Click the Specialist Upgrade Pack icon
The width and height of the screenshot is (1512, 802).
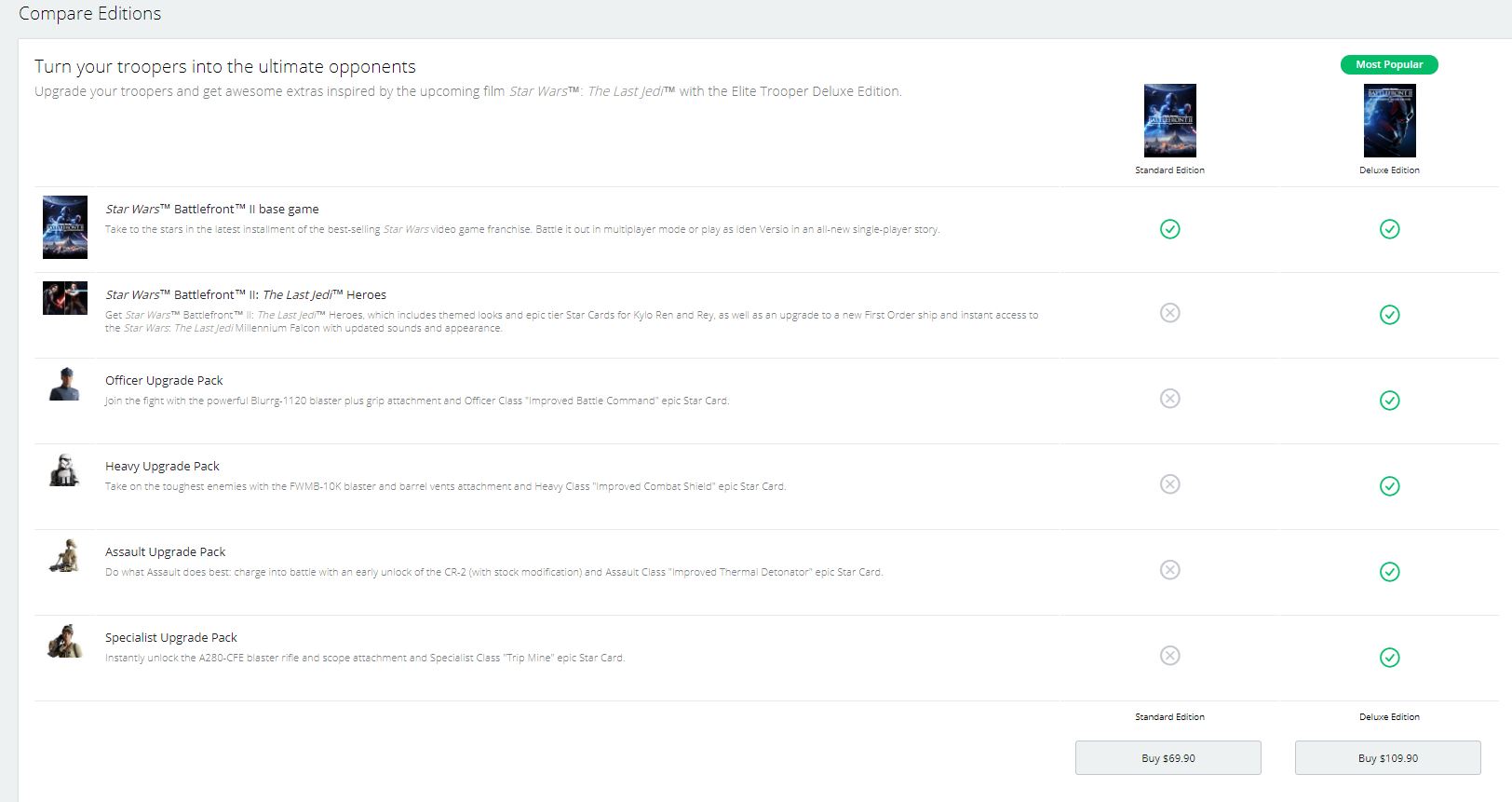click(x=64, y=641)
